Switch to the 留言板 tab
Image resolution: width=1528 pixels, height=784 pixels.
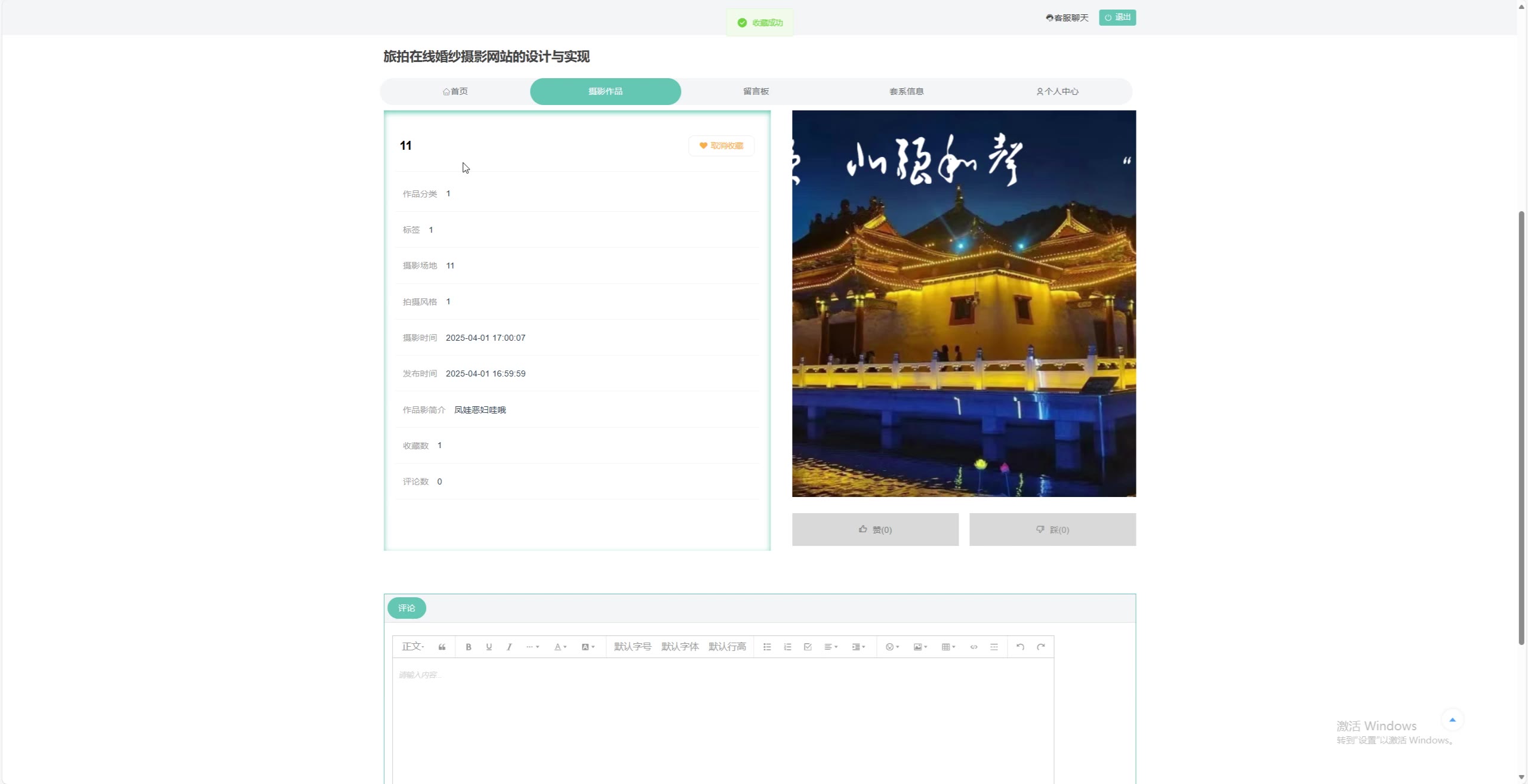(x=756, y=91)
